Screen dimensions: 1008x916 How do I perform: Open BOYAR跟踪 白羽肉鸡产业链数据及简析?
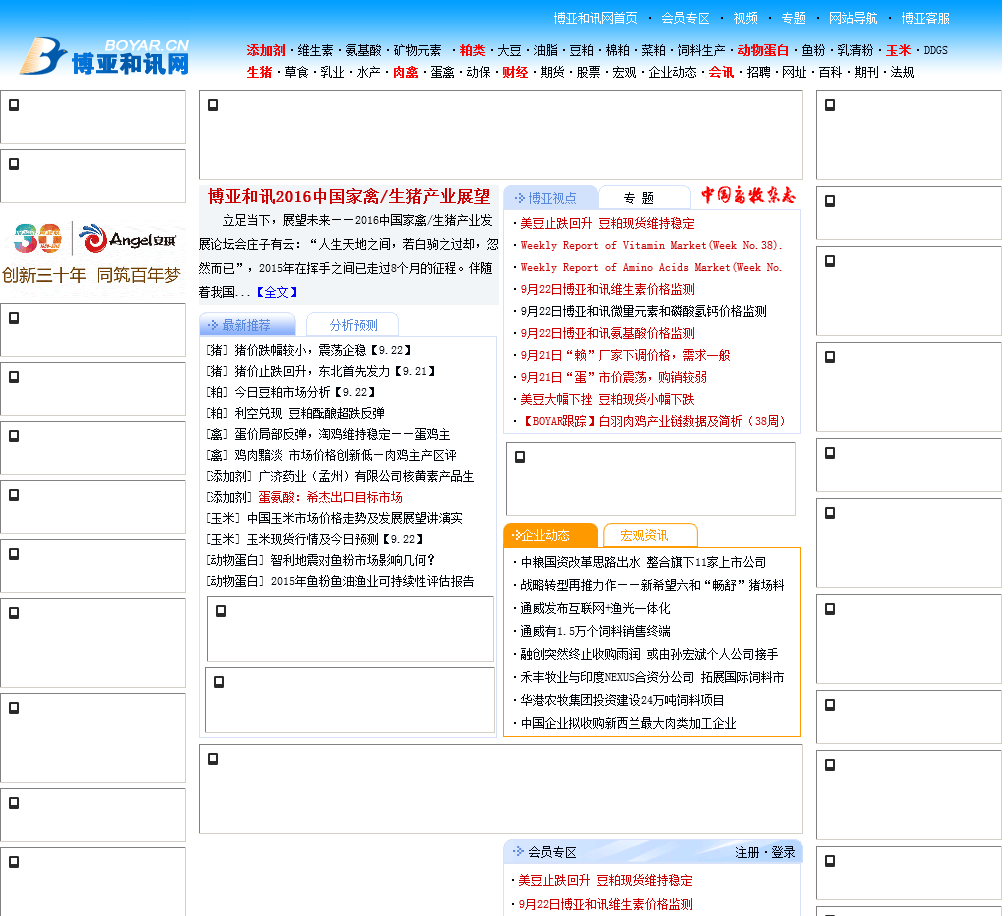652,421
